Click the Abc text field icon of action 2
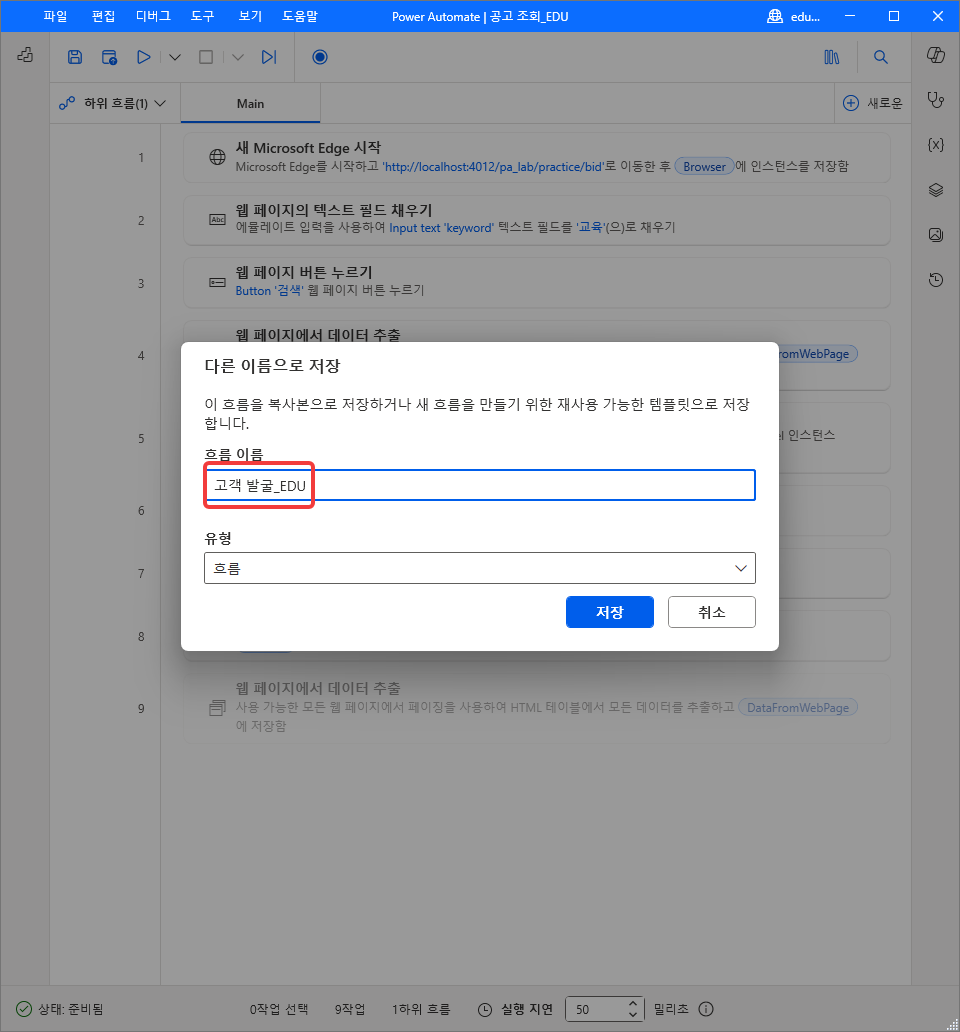Screen dimensions: 960x1032 [x=217, y=220]
